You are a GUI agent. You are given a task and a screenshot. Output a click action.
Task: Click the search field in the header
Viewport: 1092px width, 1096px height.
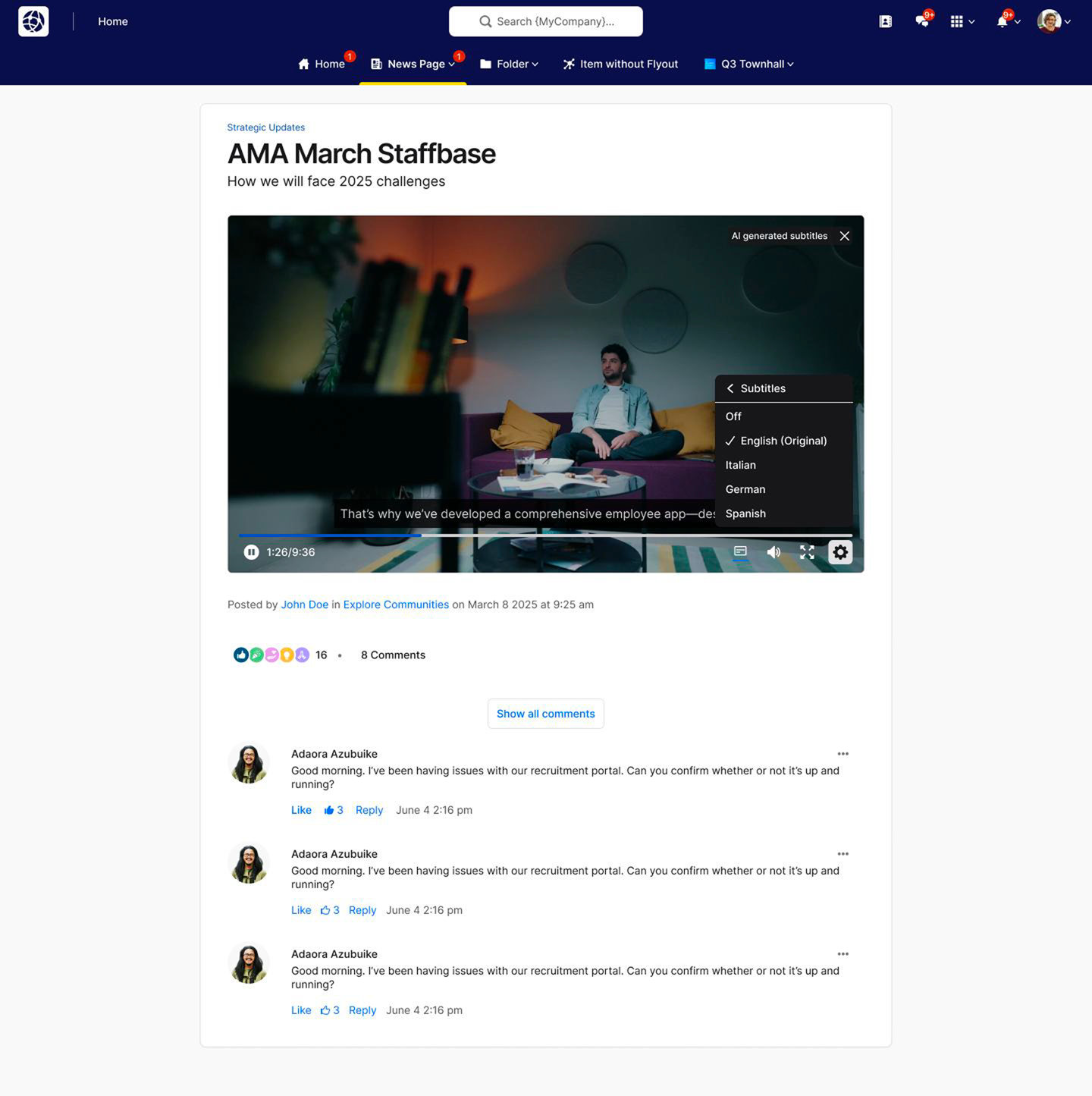546,21
